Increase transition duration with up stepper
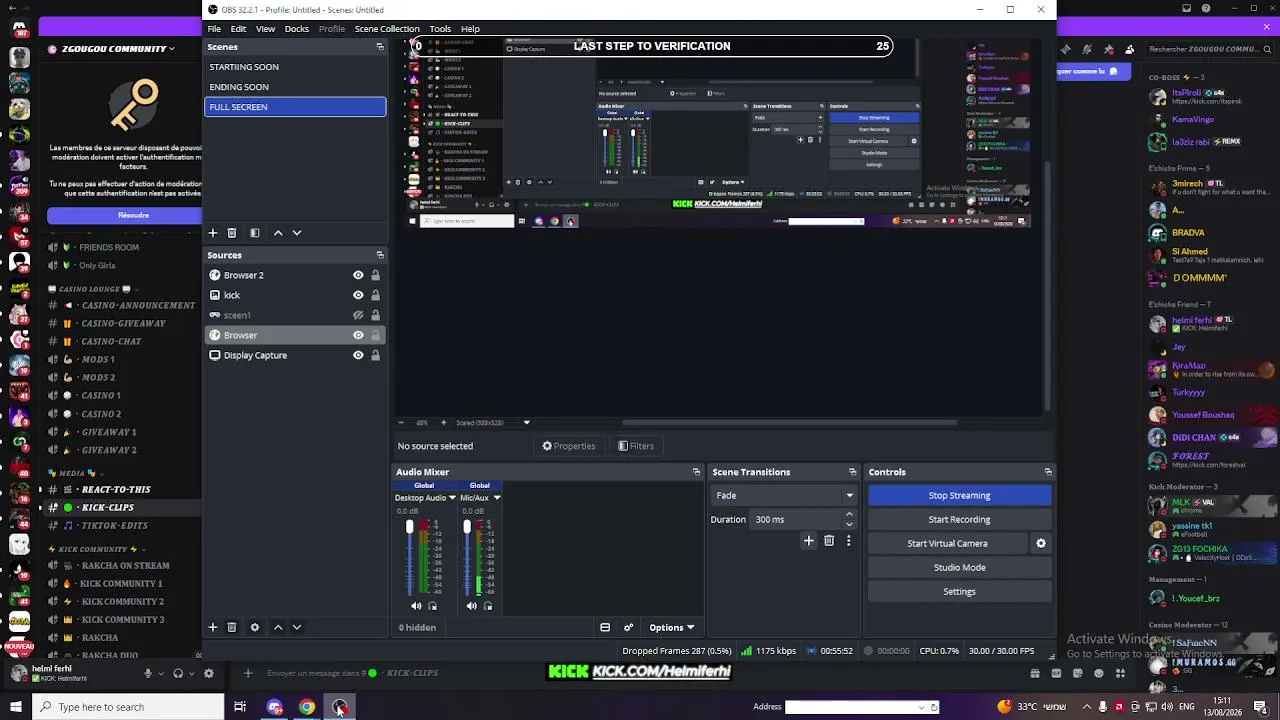 tap(849, 515)
